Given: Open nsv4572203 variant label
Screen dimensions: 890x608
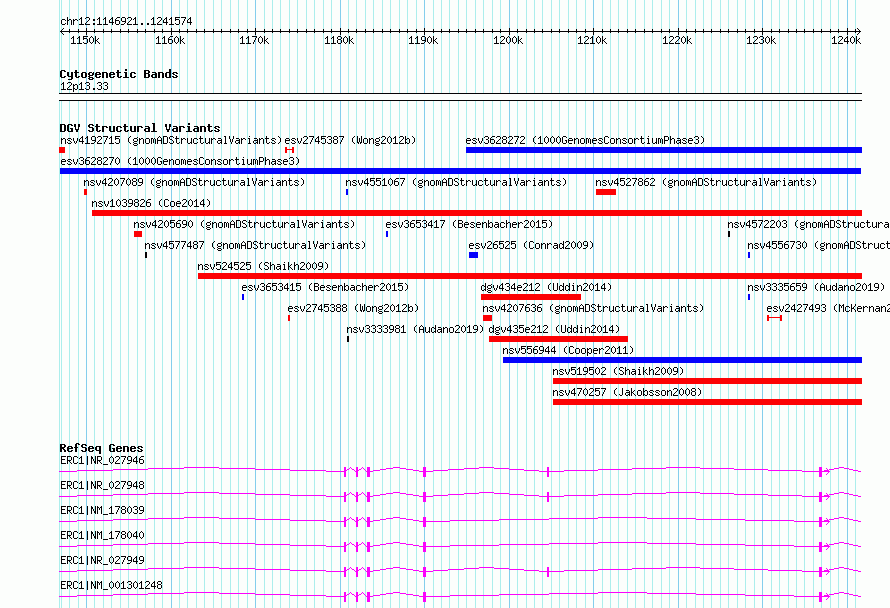Looking at the screenshot, I should tap(808, 224).
